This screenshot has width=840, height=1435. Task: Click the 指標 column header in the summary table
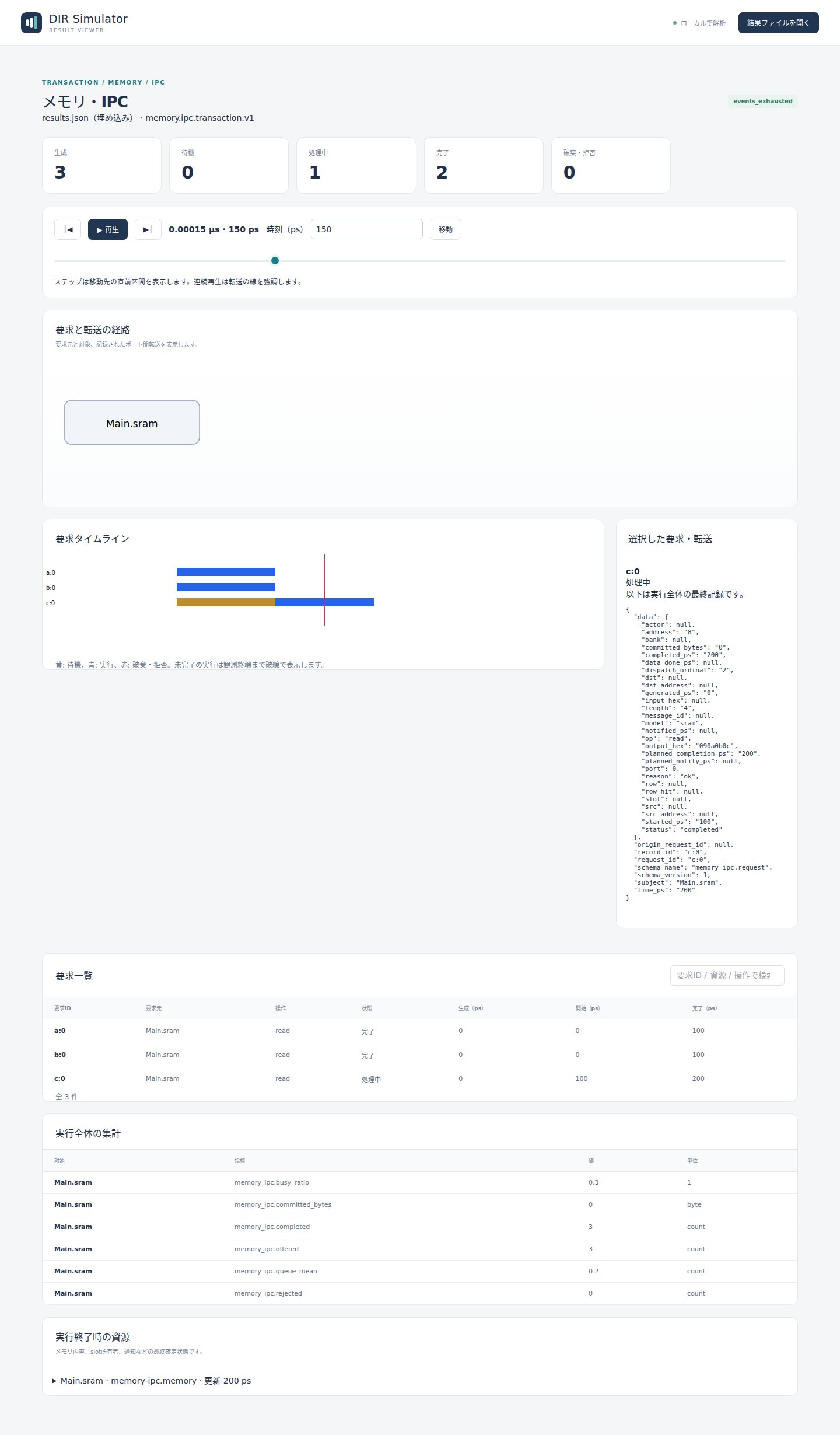[240, 1161]
